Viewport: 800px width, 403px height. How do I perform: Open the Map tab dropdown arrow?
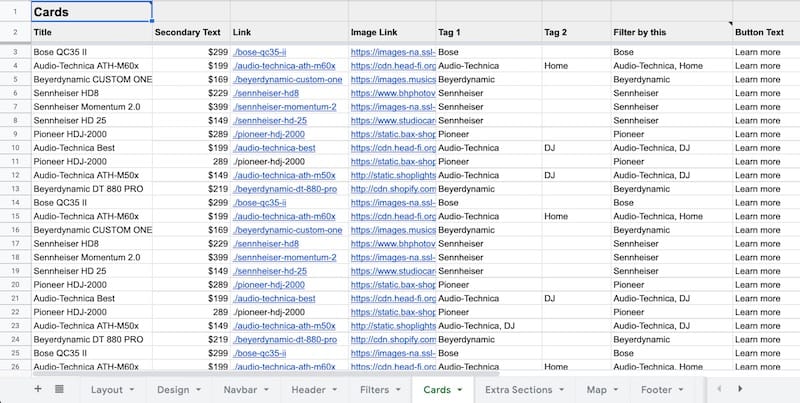tap(615, 390)
